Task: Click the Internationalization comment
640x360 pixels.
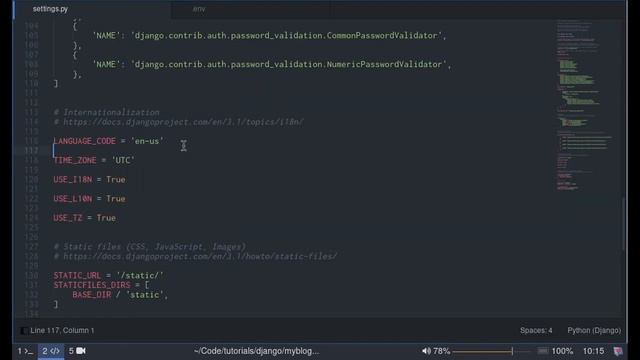Action: click(106, 112)
